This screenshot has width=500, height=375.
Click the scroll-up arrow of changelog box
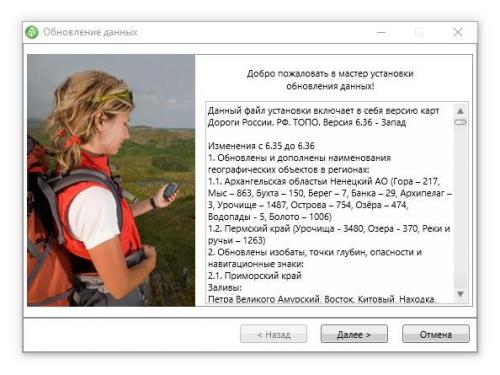(x=460, y=111)
